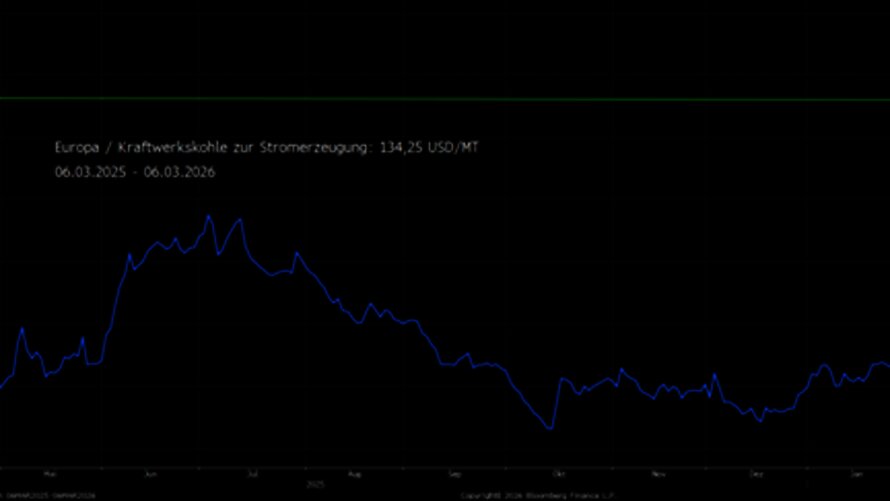Click the blue line's right end near Jan
Image resolution: width=890 pixels, height=501 pixels.
(x=886, y=365)
